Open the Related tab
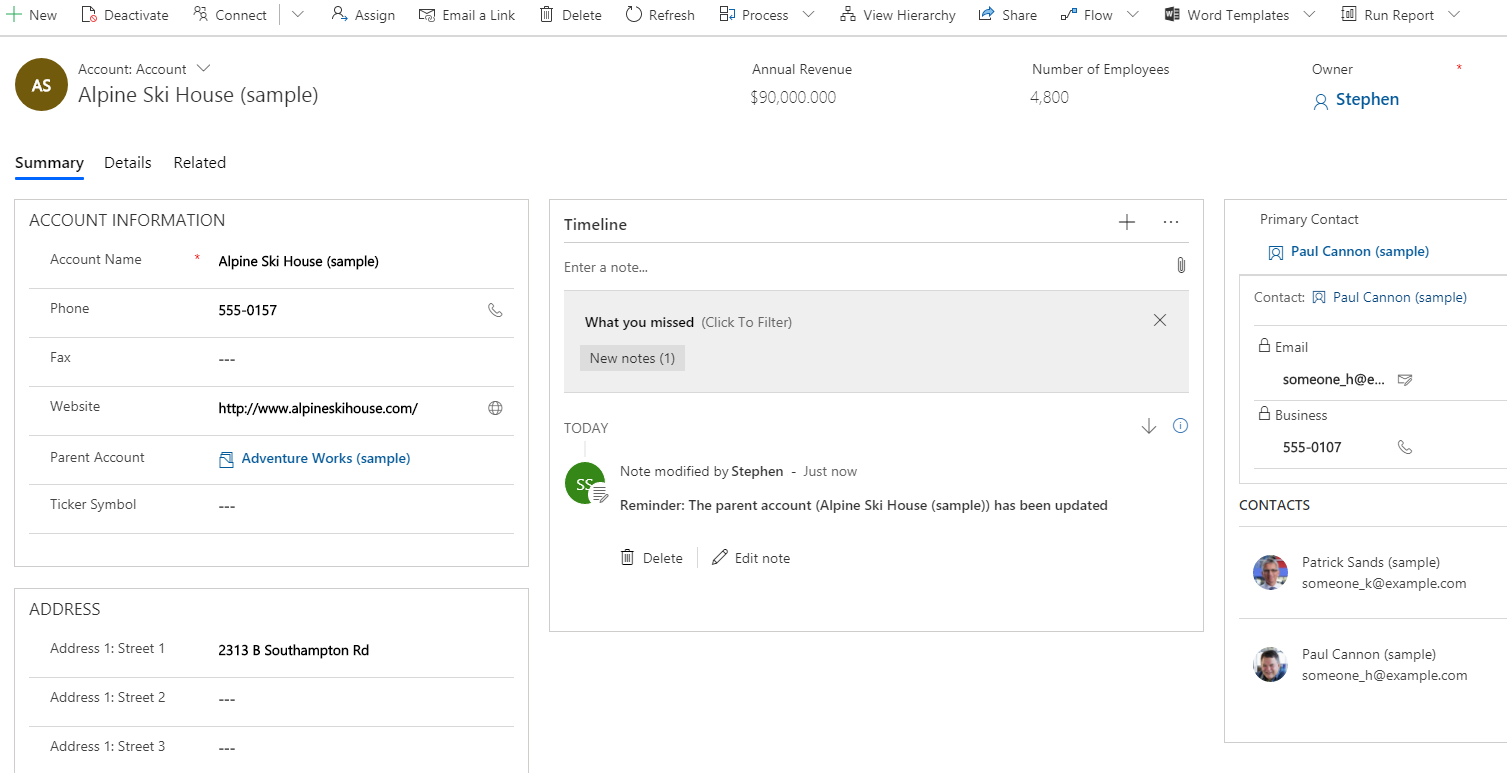Viewport: 1507px width, 773px height. coord(199,163)
